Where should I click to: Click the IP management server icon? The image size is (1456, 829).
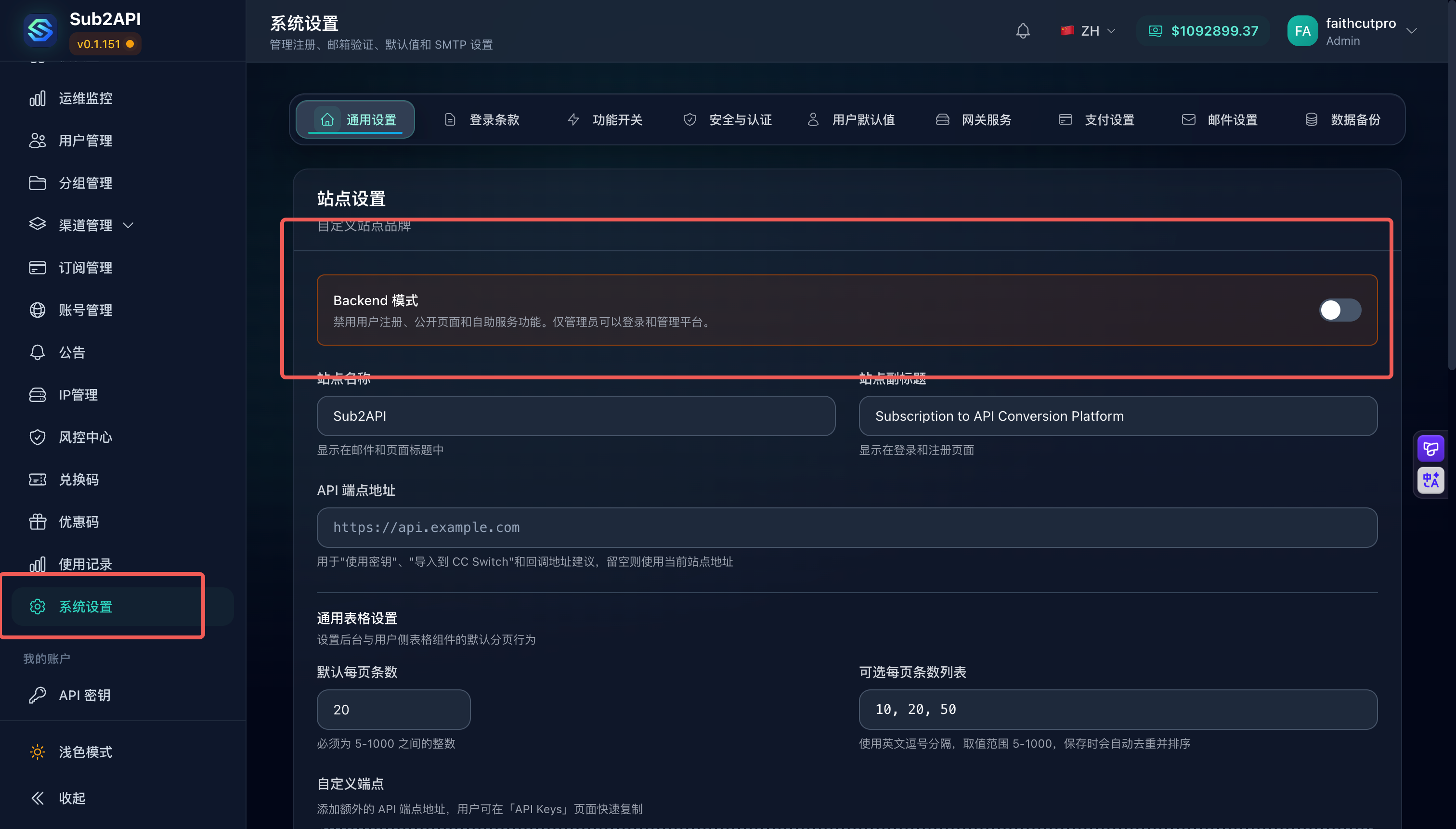click(x=38, y=395)
